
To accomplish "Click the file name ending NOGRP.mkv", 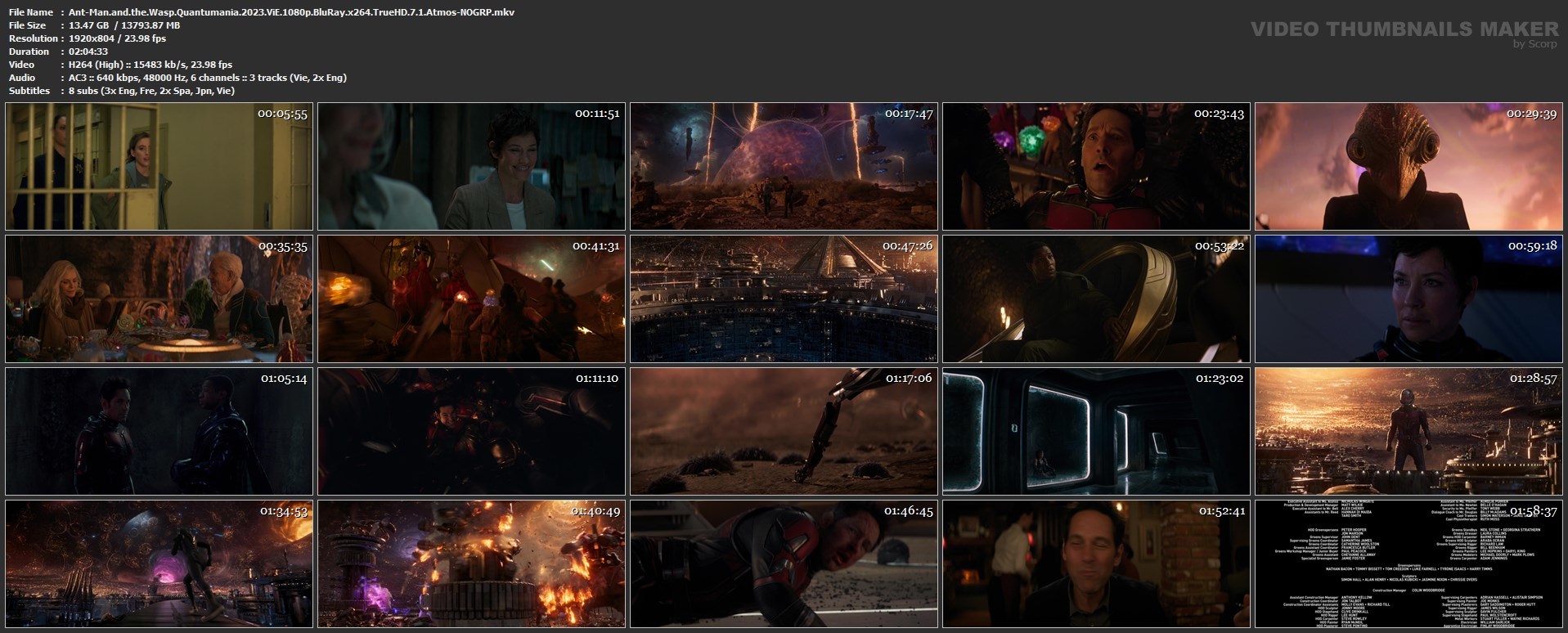I will pyautogui.click(x=292, y=12).
